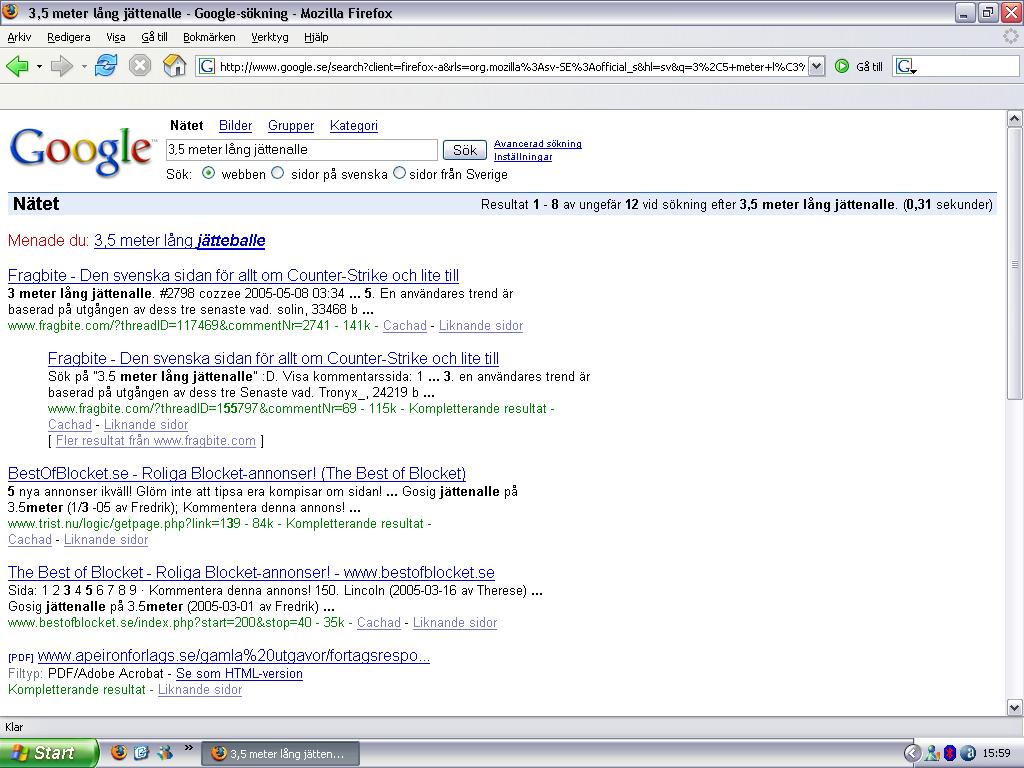Go to the Home page icon
The image size is (1024, 768).
pyautogui.click(x=174, y=66)
